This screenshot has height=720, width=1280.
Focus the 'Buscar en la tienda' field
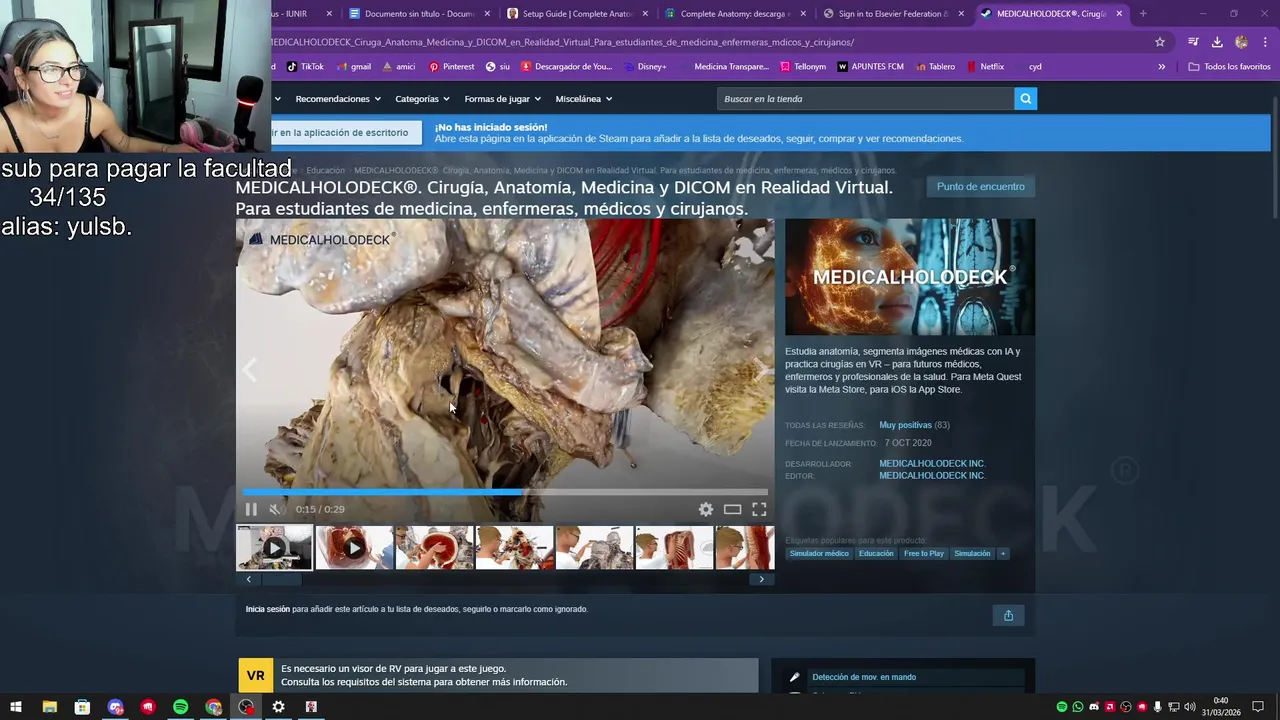point(865,99)
